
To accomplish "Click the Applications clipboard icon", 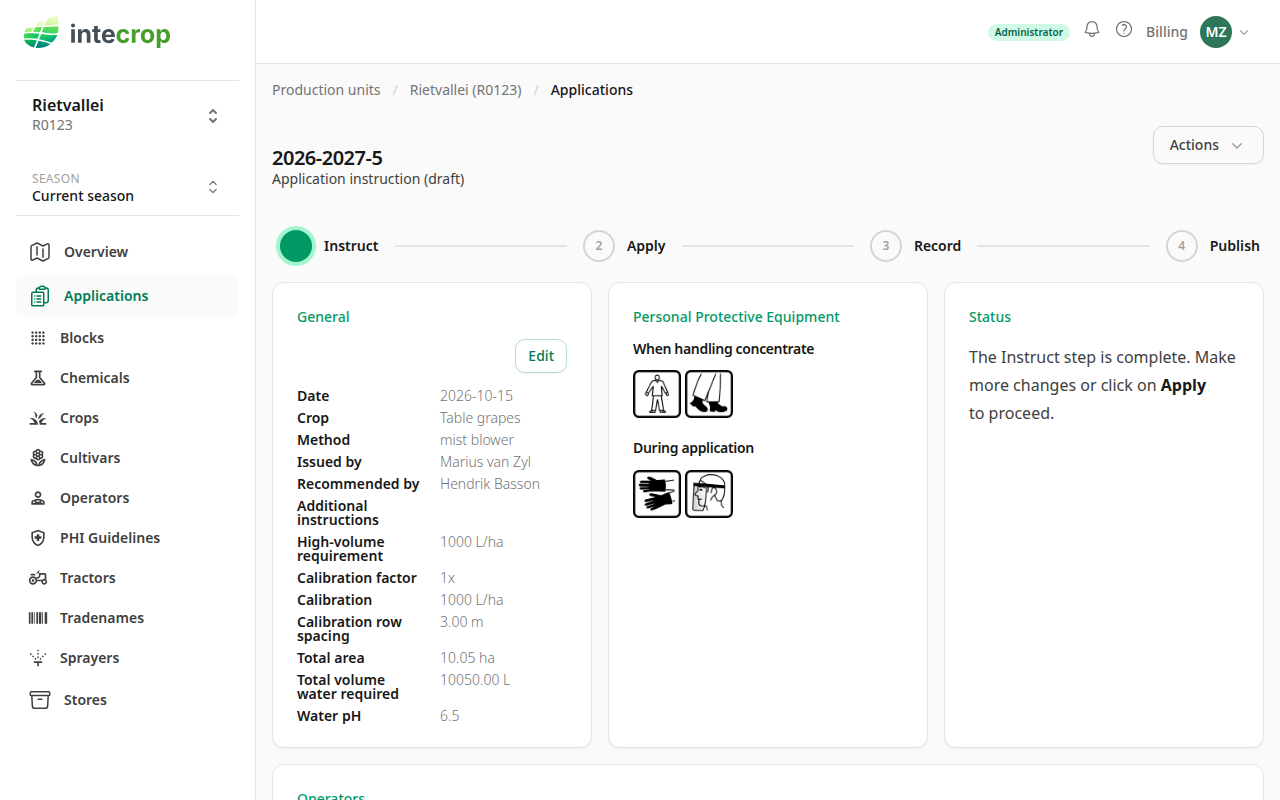I will 40,296.
